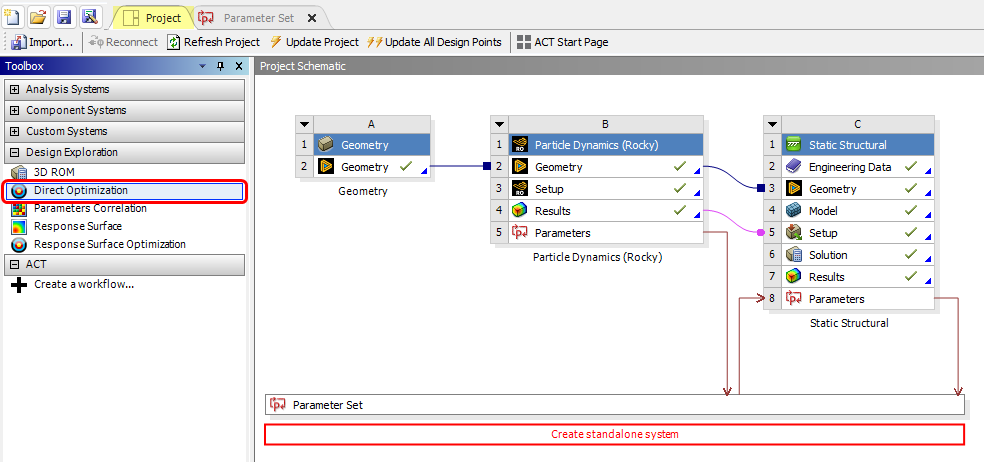Select the Geometry header cell in system A
This screenshot has height=462, width=984.
point(372,145)
